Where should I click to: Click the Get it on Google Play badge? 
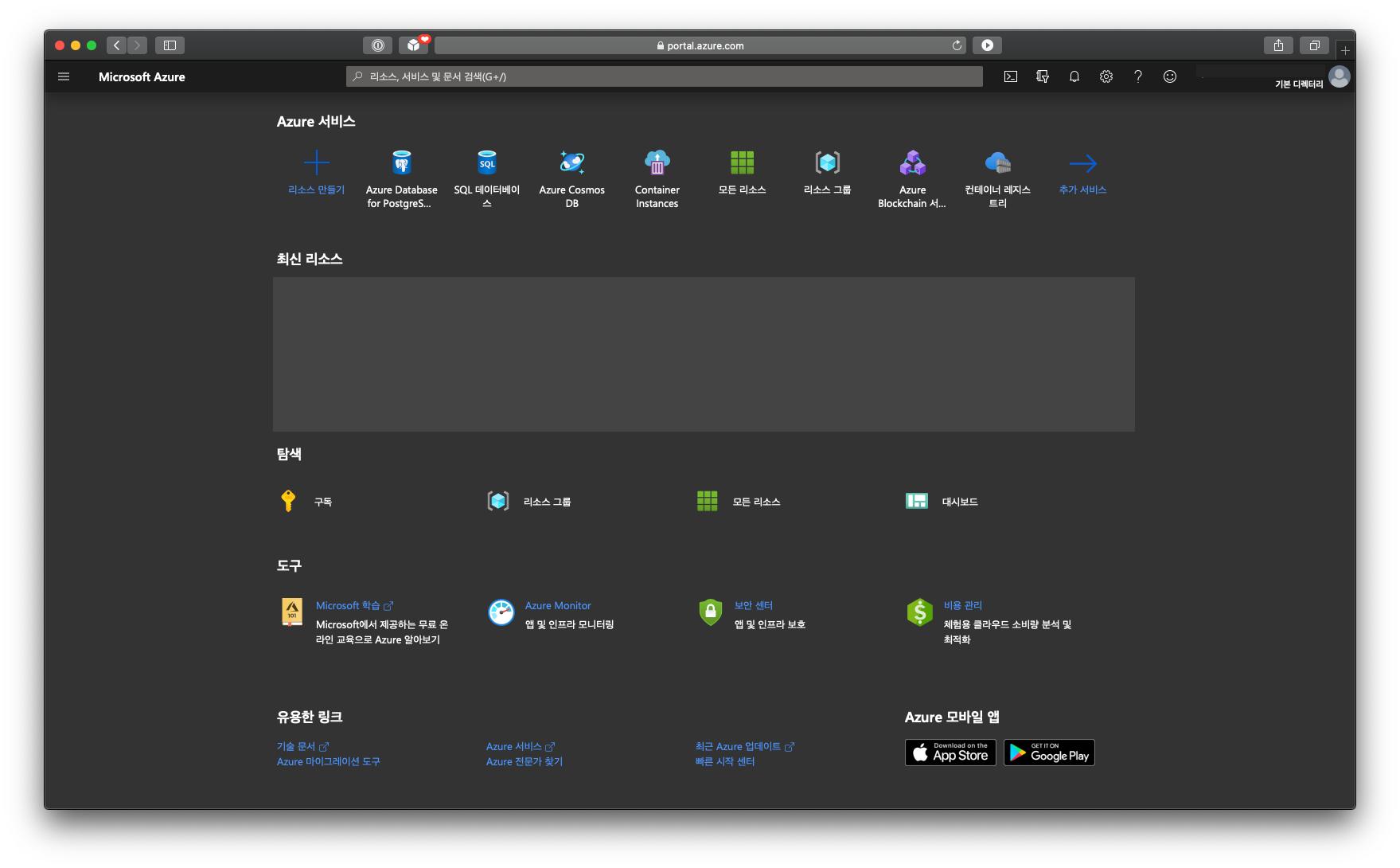coord(1049,753)
